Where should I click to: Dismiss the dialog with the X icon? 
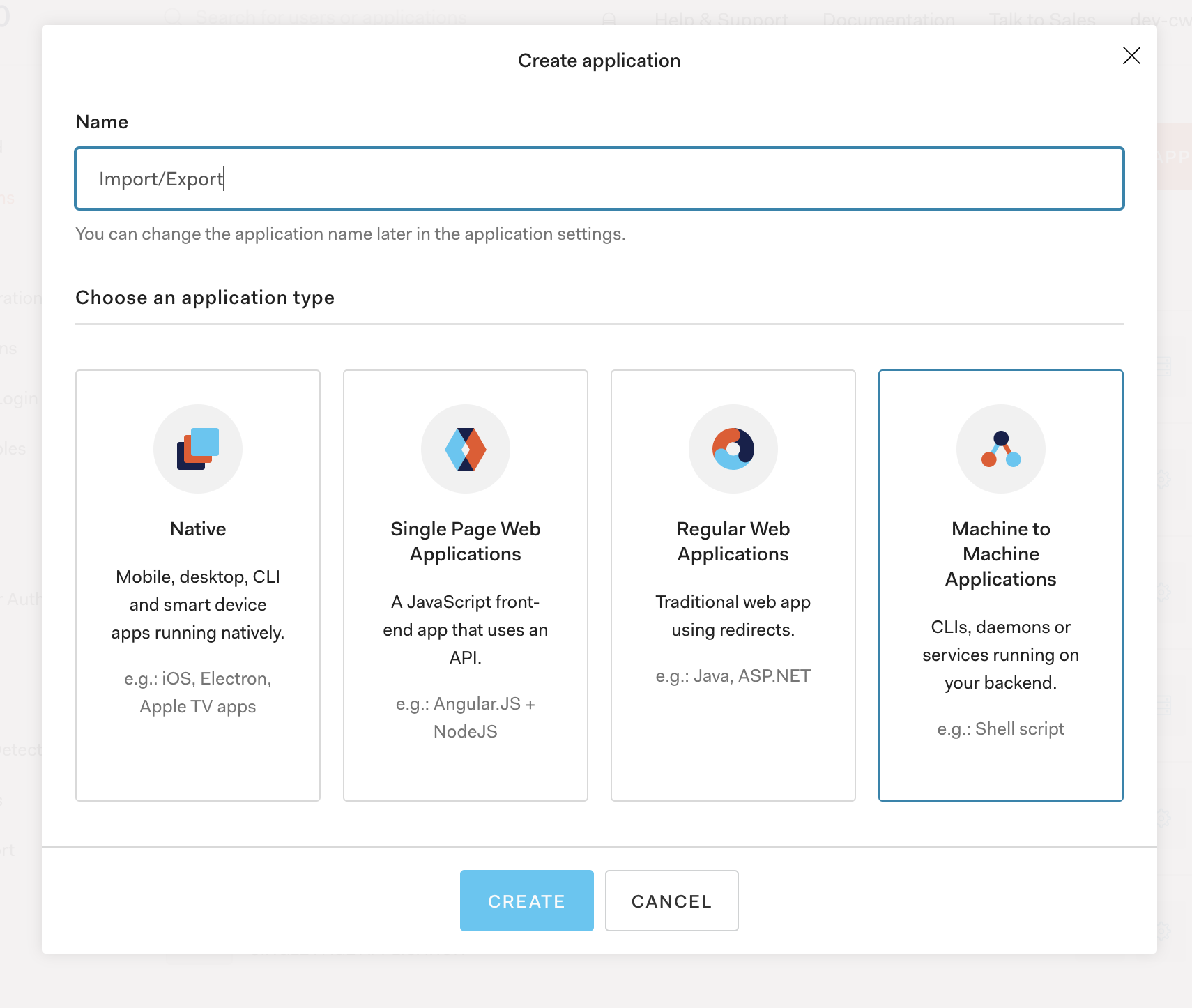coord(1131,56)
